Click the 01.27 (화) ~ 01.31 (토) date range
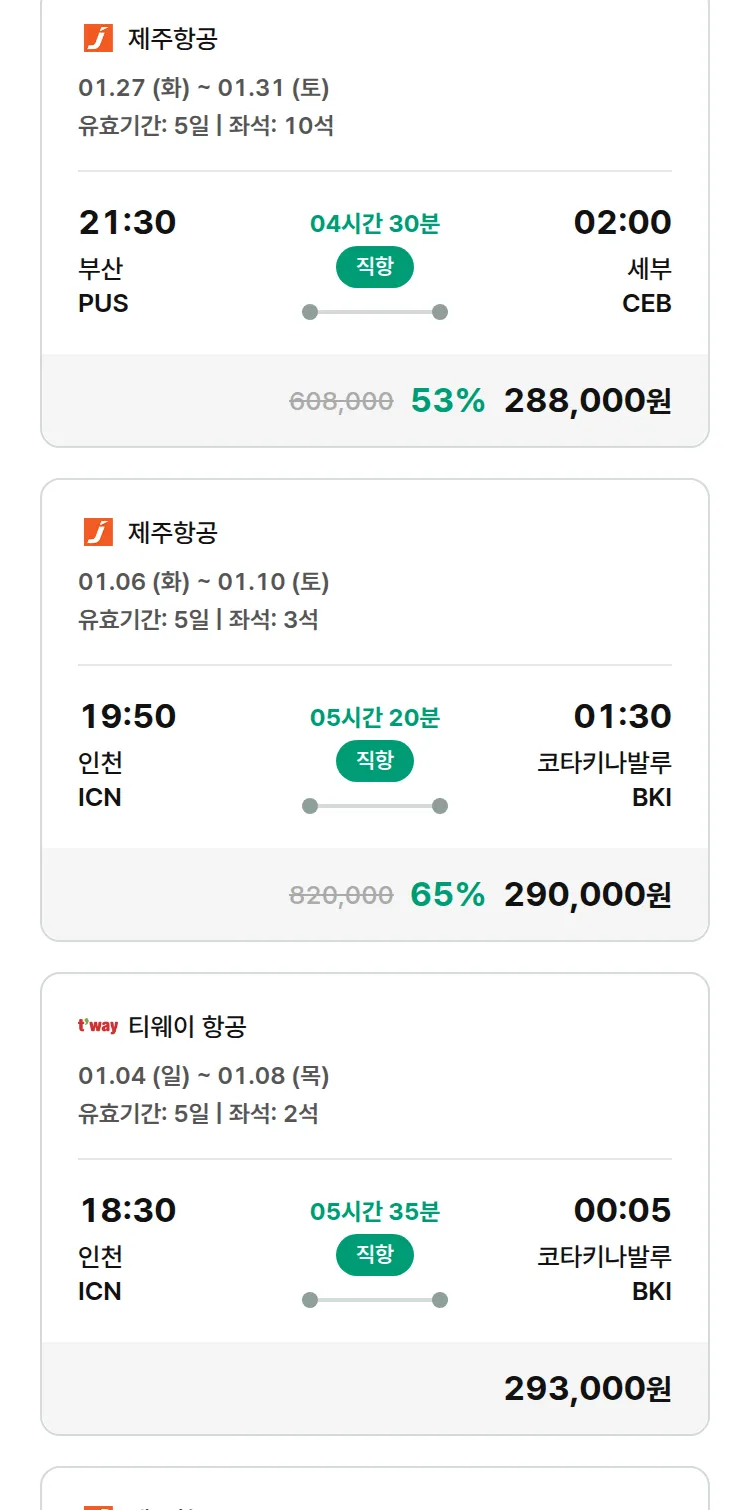This screenshot has height=1510, width=750. [204, 88]
